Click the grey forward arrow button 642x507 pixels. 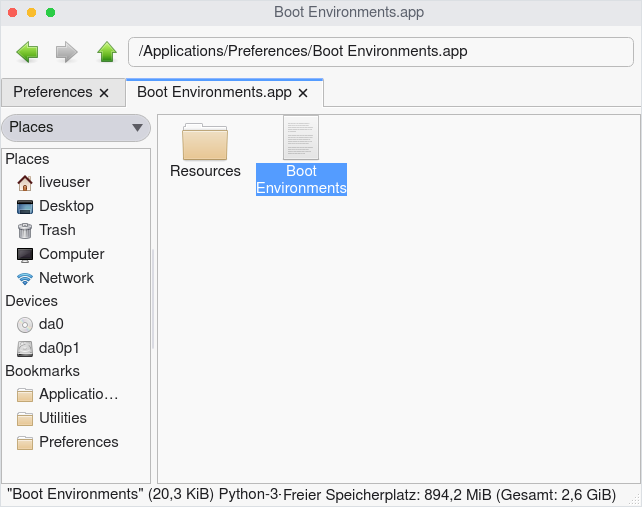(x=67, y=52)
